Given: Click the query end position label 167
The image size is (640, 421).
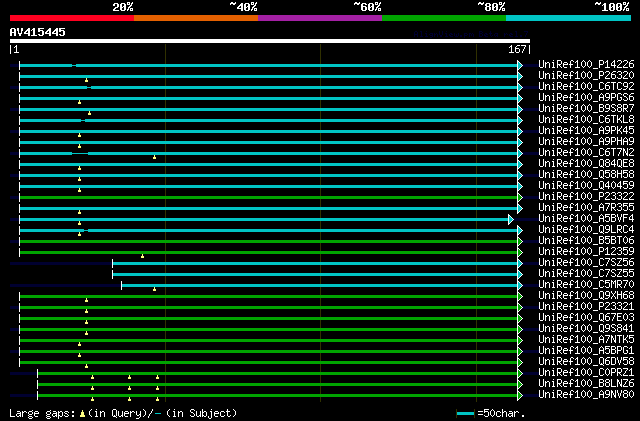Looking at the screenshot, I should (x=517, y=49).
